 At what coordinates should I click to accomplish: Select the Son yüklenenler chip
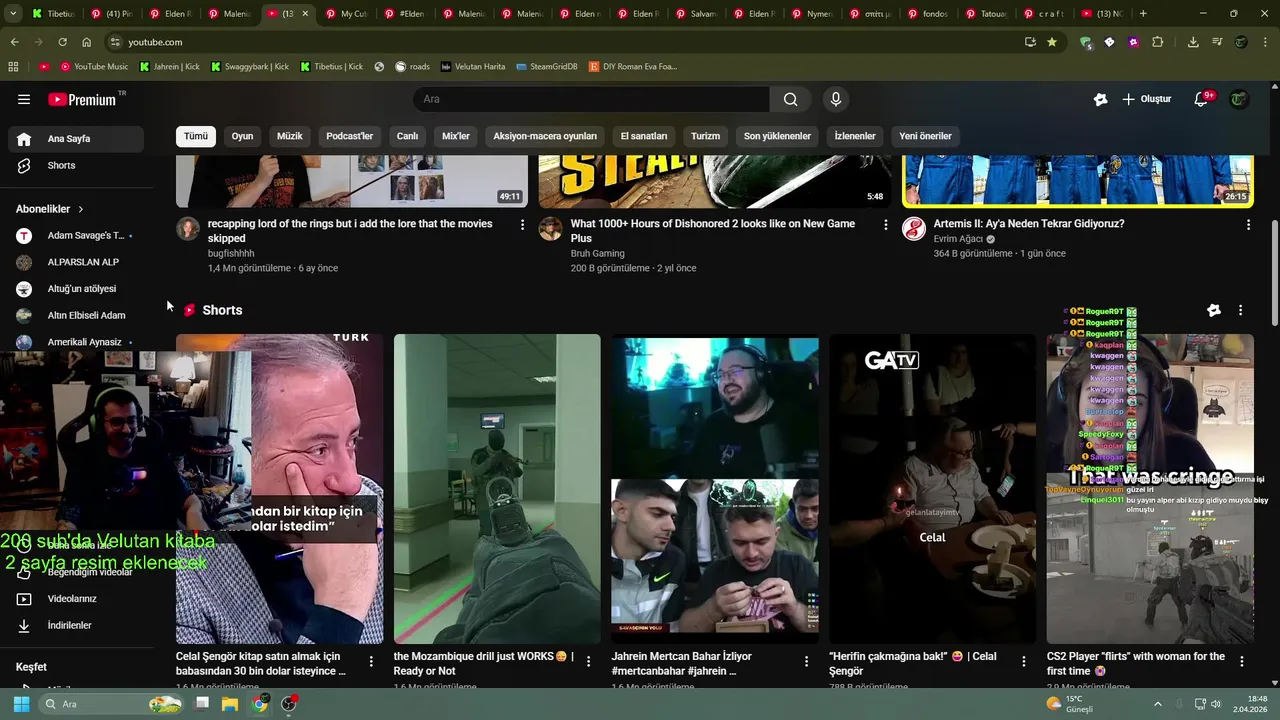pyautogui.click(x=777, y=136)
